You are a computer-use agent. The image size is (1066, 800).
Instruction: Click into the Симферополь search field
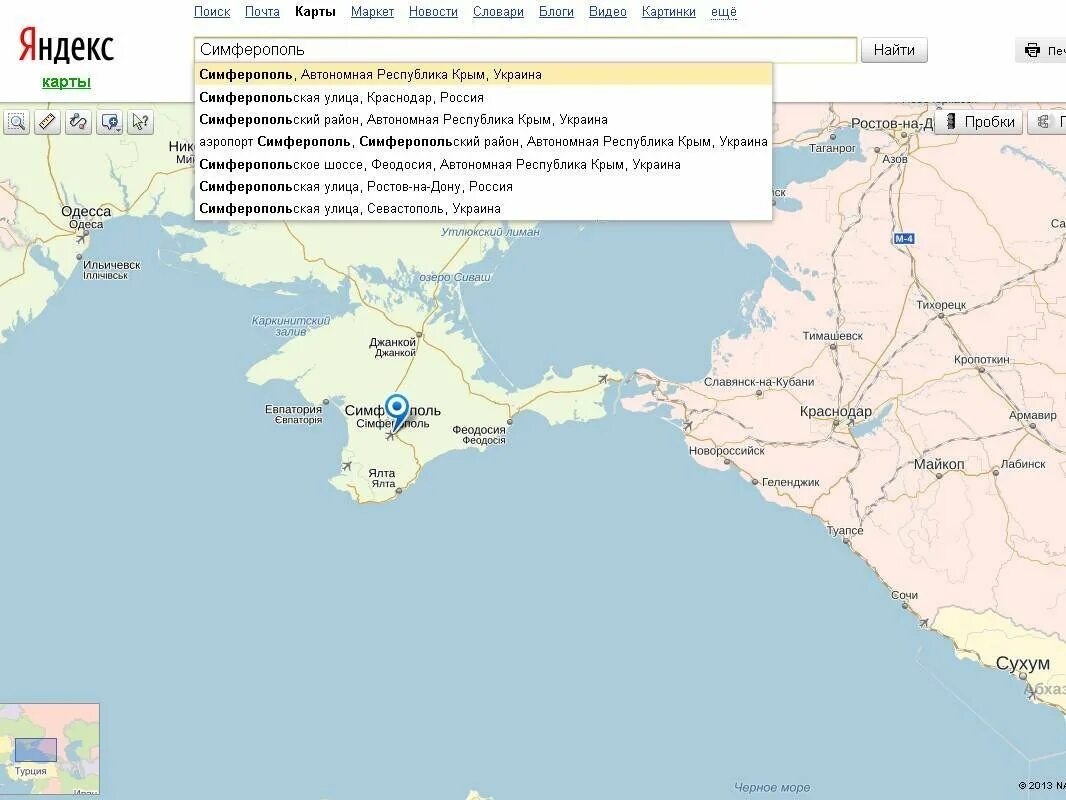525,50
